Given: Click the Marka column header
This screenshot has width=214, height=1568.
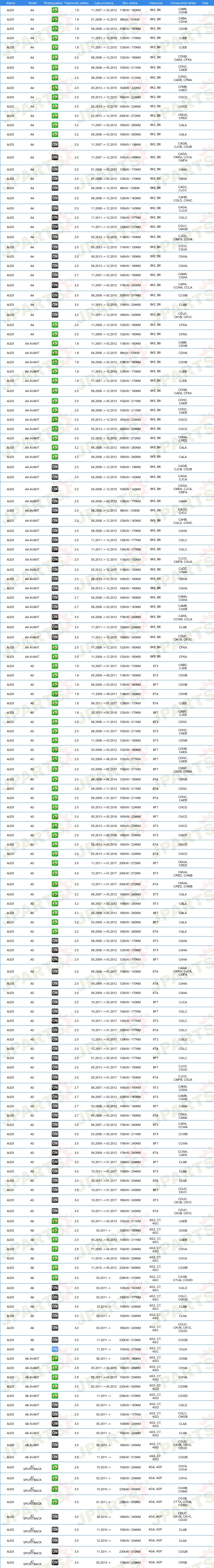Looking at the screenshot, I should [x=10, y=2].
